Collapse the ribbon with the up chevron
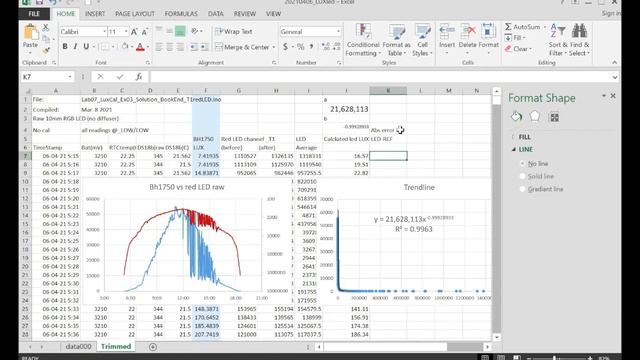The width and height of the screenshot is (640, 360). pyautogui.click(x=614, y=62)
